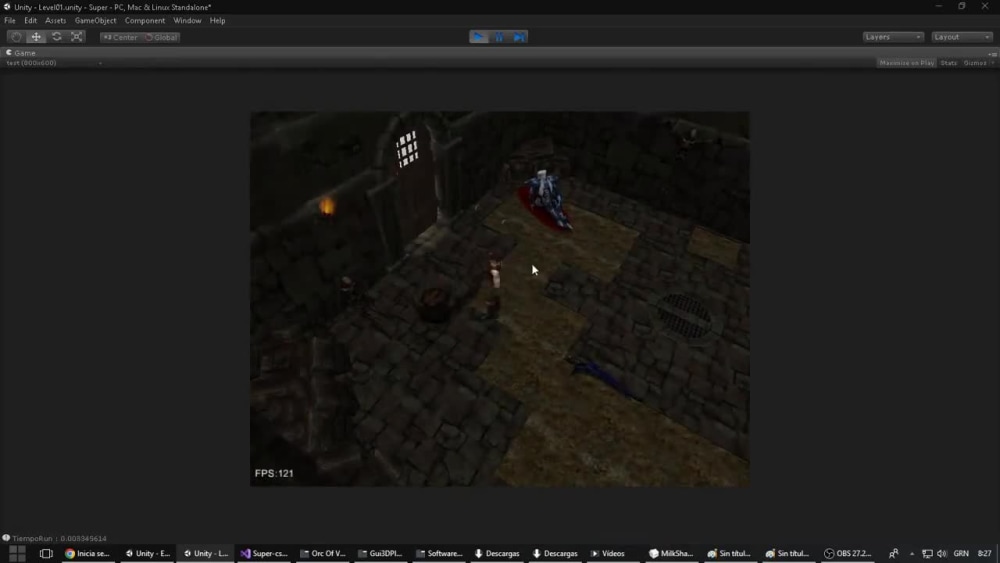Open the Component menu
This screenshot has height=563, width=1000.
point(145,20)
